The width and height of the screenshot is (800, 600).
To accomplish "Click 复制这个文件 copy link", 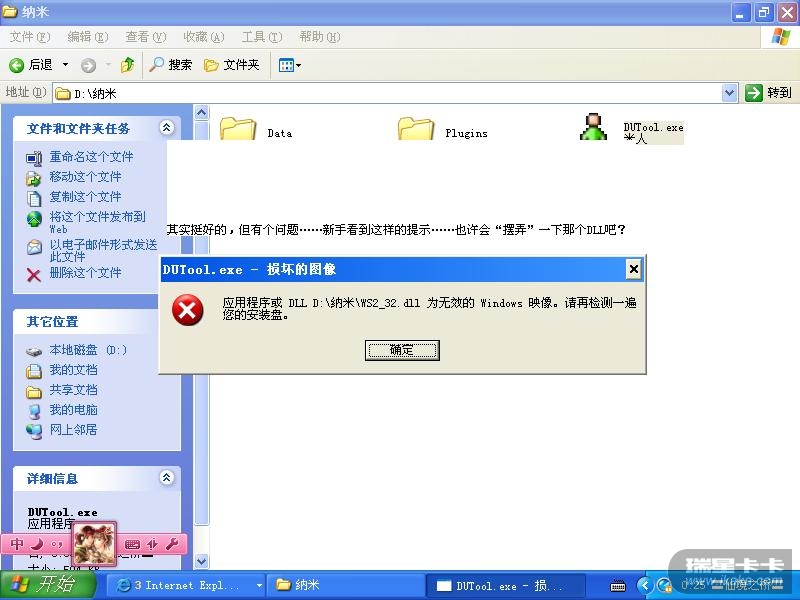I will (85, 196).
